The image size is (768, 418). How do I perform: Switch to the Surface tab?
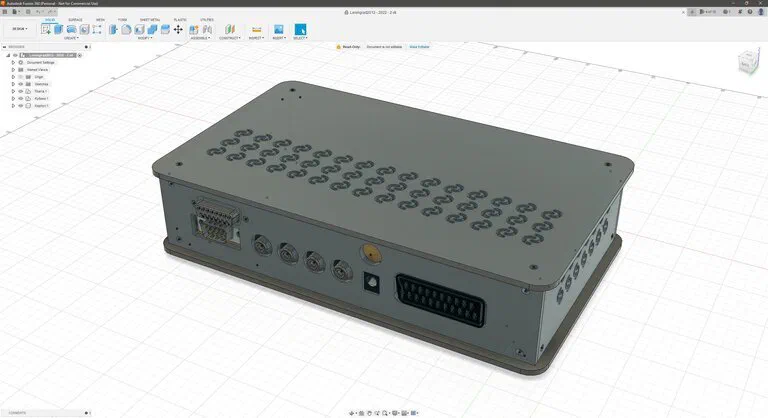pyautogui.click(x=75, y=20)
